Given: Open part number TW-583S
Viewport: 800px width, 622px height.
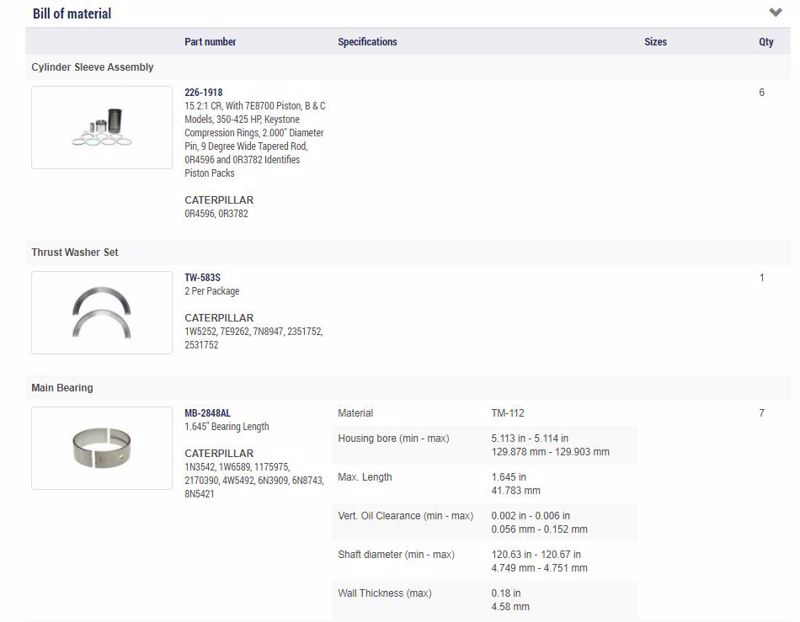Looking at the screenshot, I should [x=203, y=277].
